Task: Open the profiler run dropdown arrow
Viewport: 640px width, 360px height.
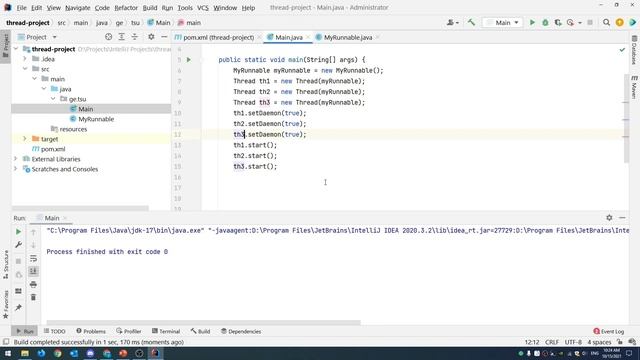Action: pyautogui.click(x=580, y=23)
